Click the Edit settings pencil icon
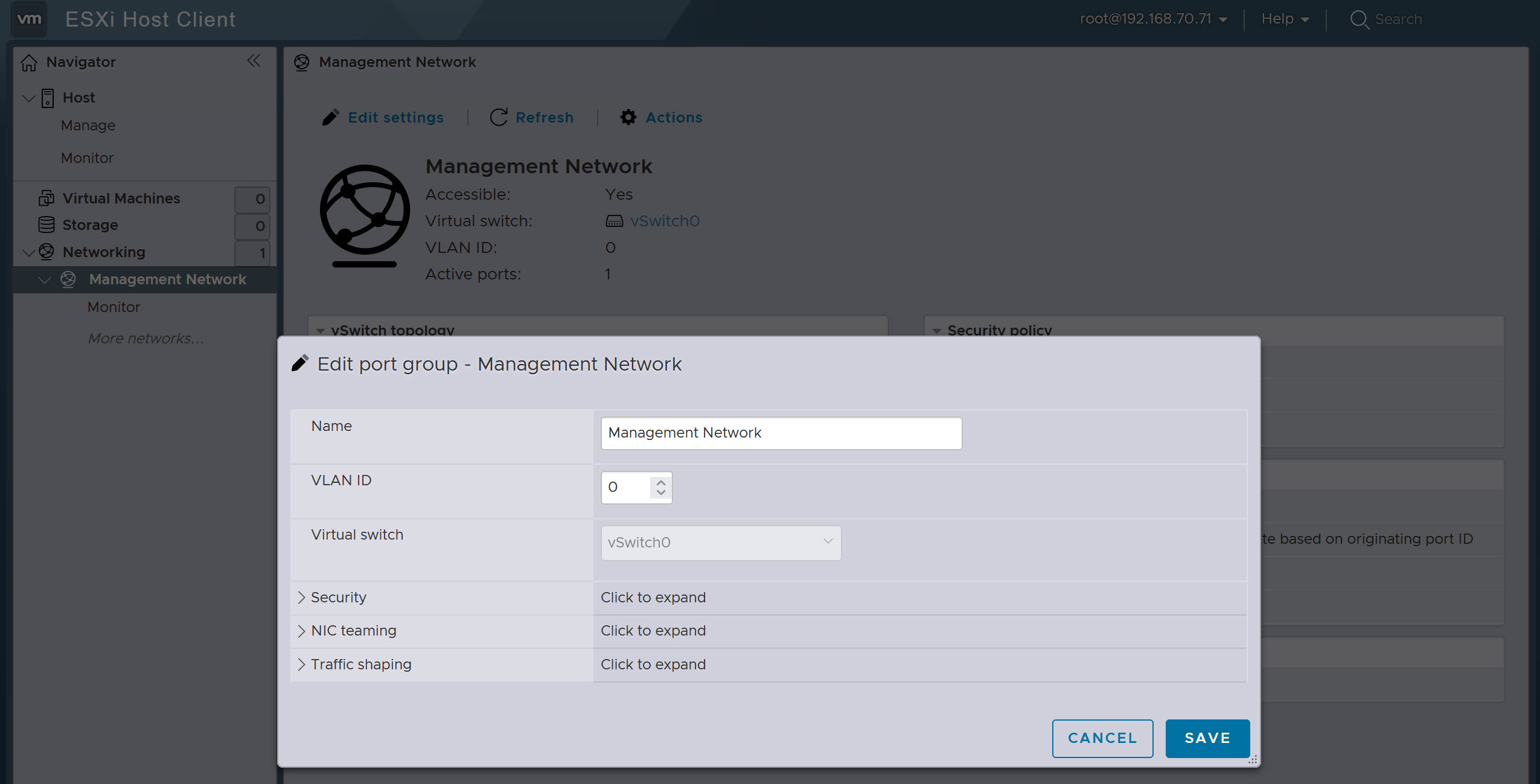The width and height of the screenshot is (1540, 784). [331, 117]
